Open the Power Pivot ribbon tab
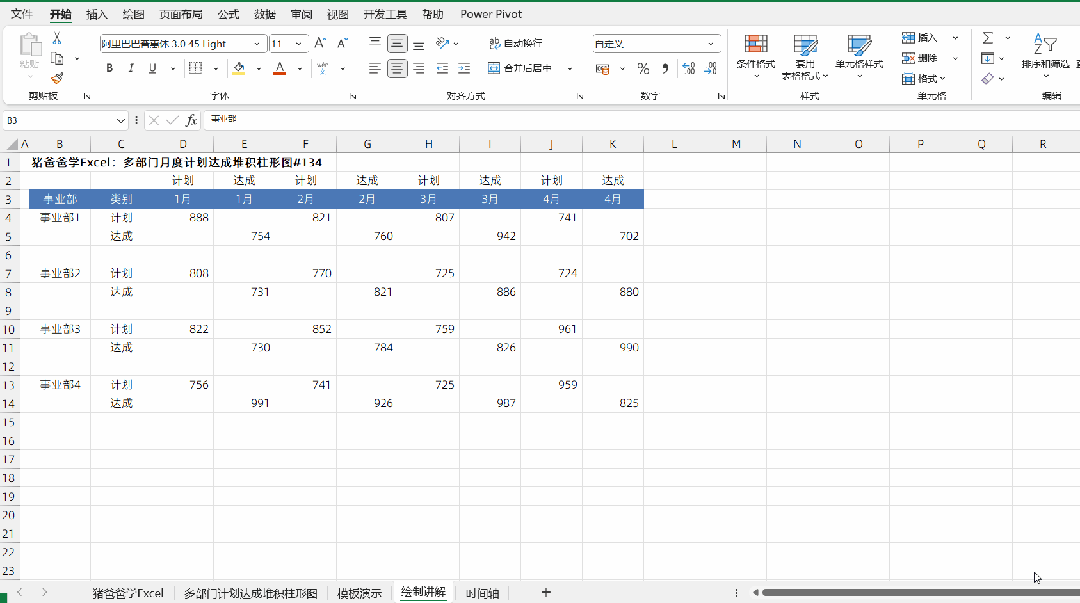 [491, 14]
